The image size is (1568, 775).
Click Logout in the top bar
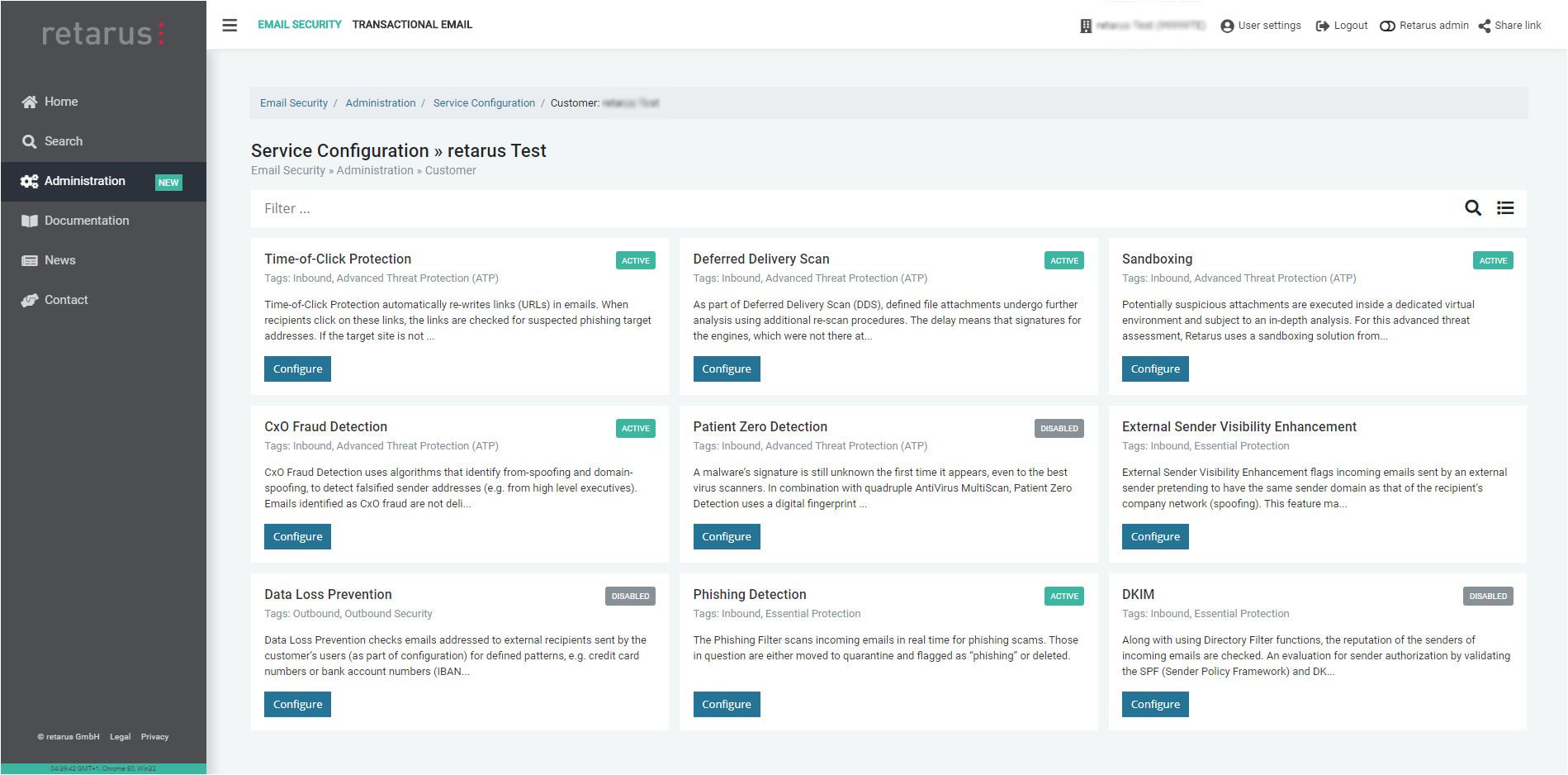pyautogui.click(x=1342, y=26)
